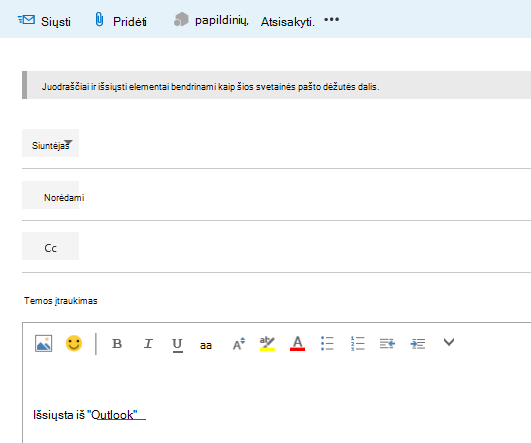Expand more formatting options chevron
531x443 pixels.
449,342
